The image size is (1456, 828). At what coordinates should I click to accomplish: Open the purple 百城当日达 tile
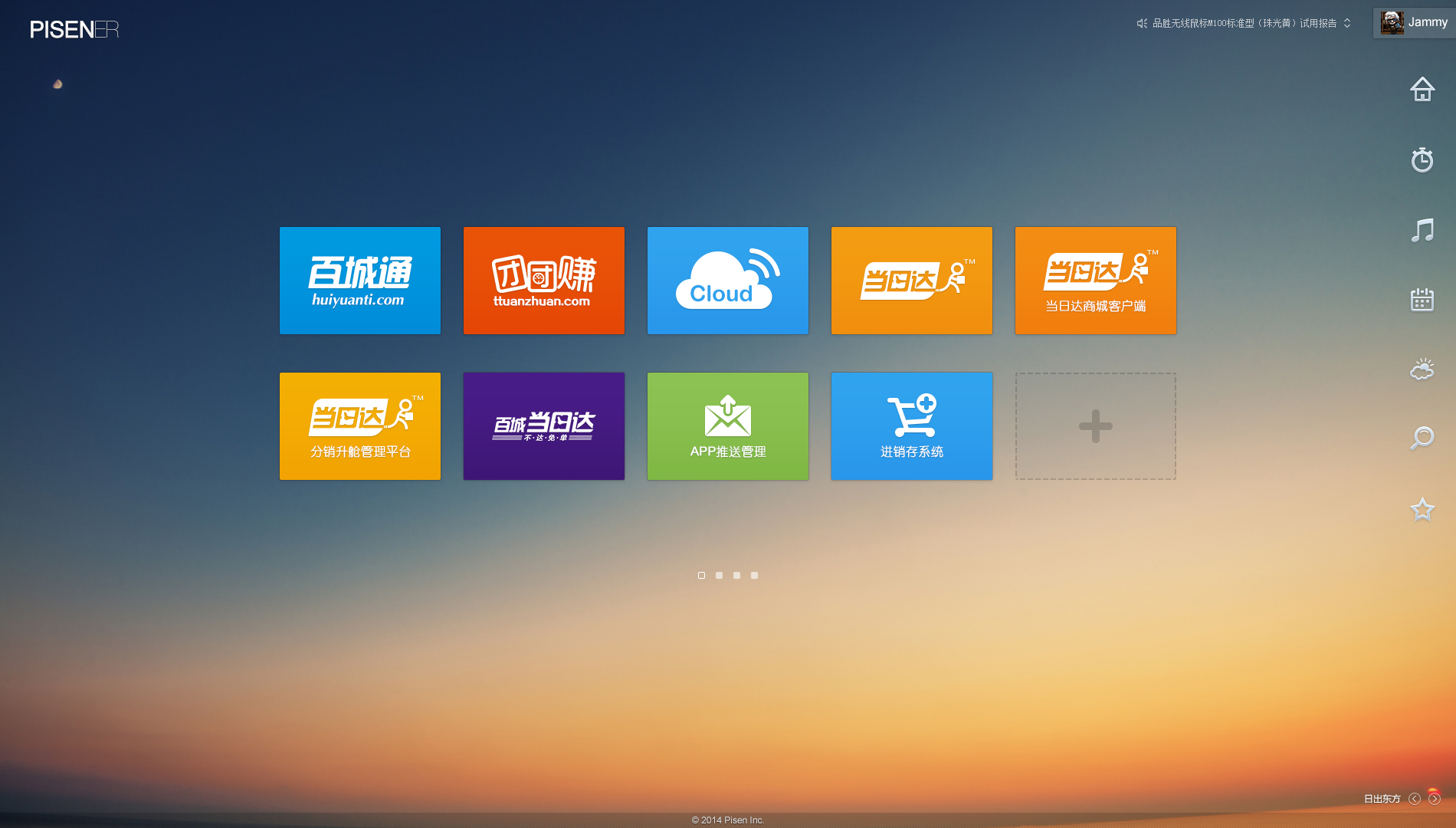click(544, 426)
